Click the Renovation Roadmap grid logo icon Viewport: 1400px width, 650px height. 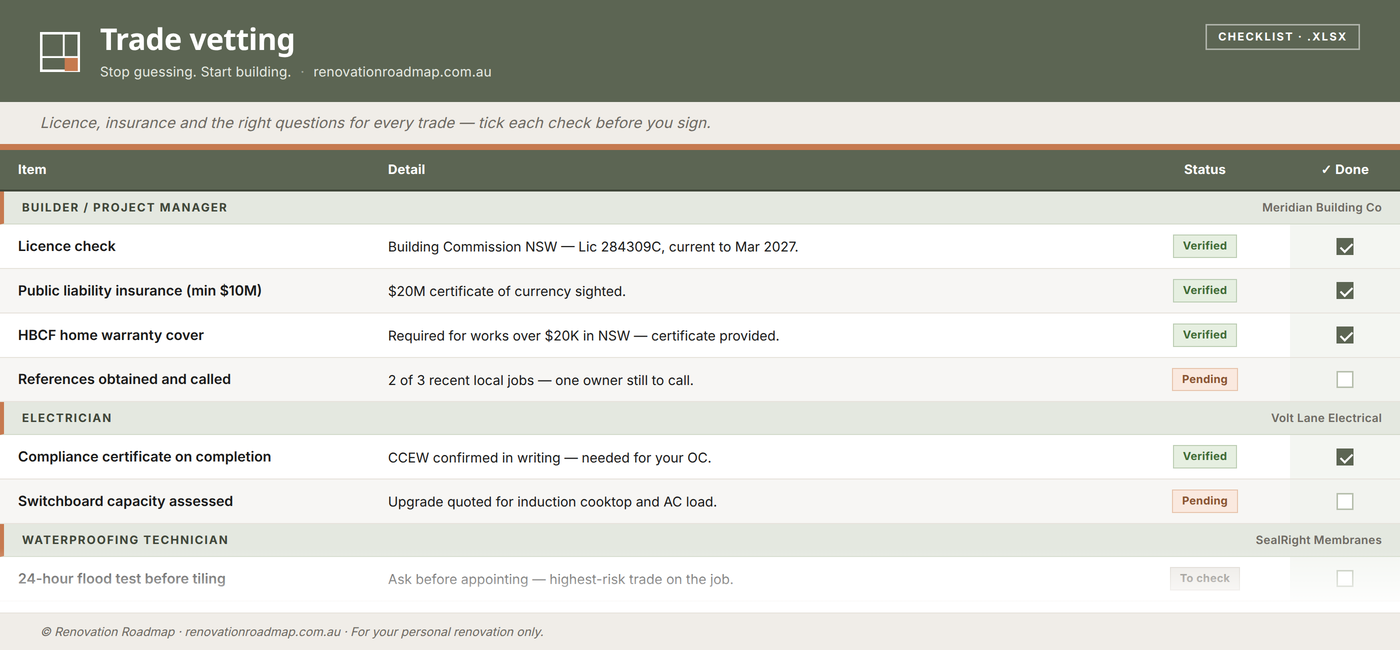click(x=59, y=52)
